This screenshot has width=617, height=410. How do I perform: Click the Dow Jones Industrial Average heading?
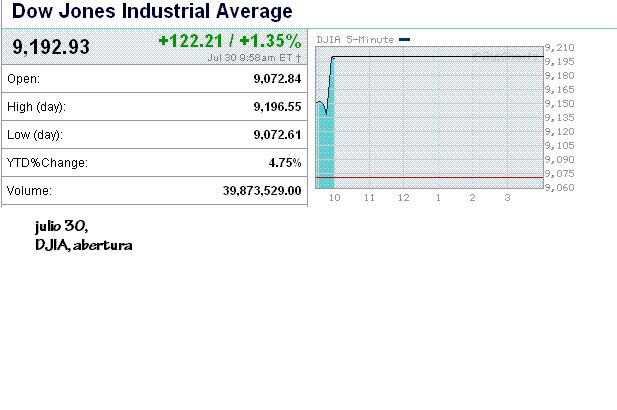pos(152,11)
